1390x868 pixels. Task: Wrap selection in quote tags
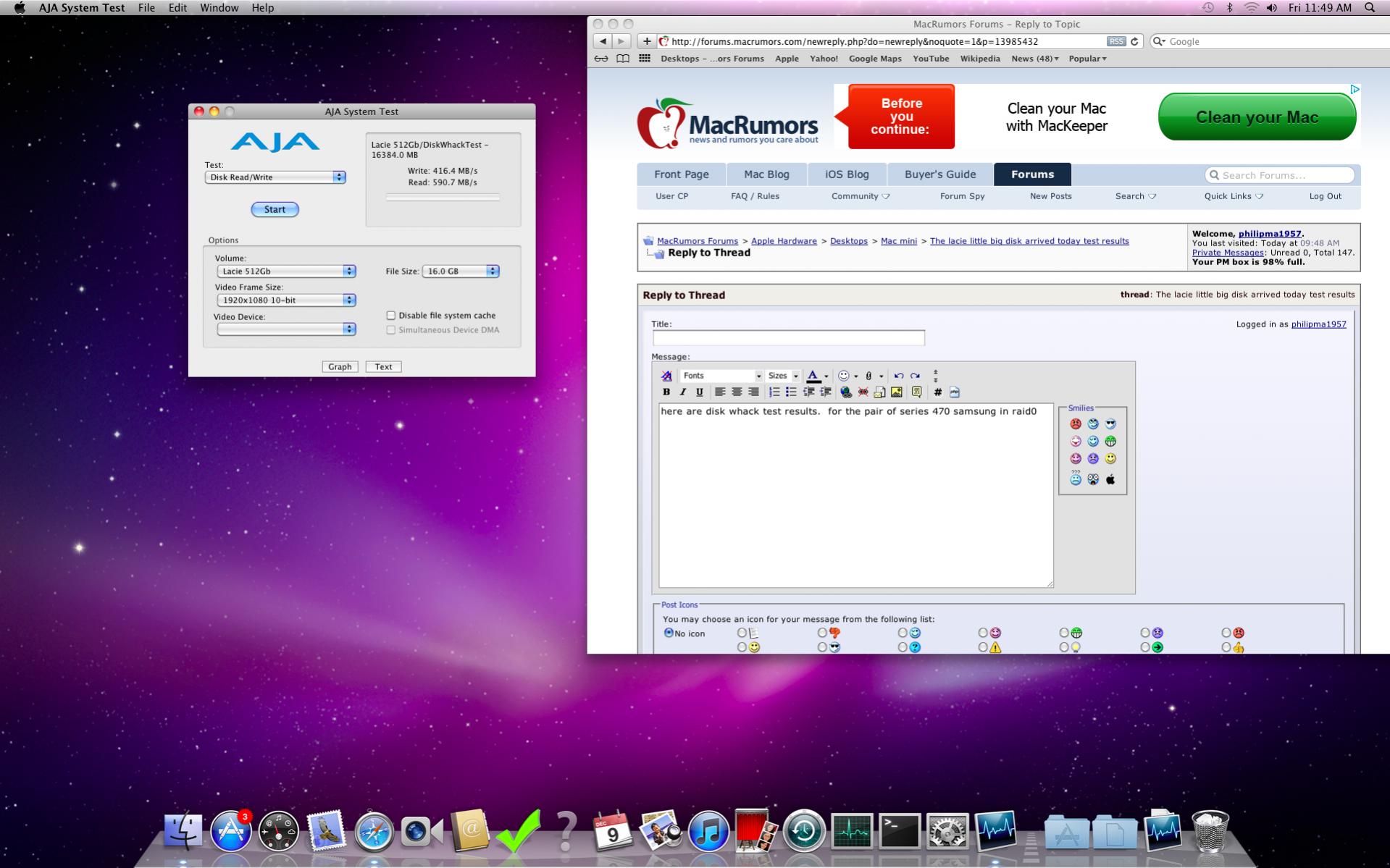coord(917,392)
